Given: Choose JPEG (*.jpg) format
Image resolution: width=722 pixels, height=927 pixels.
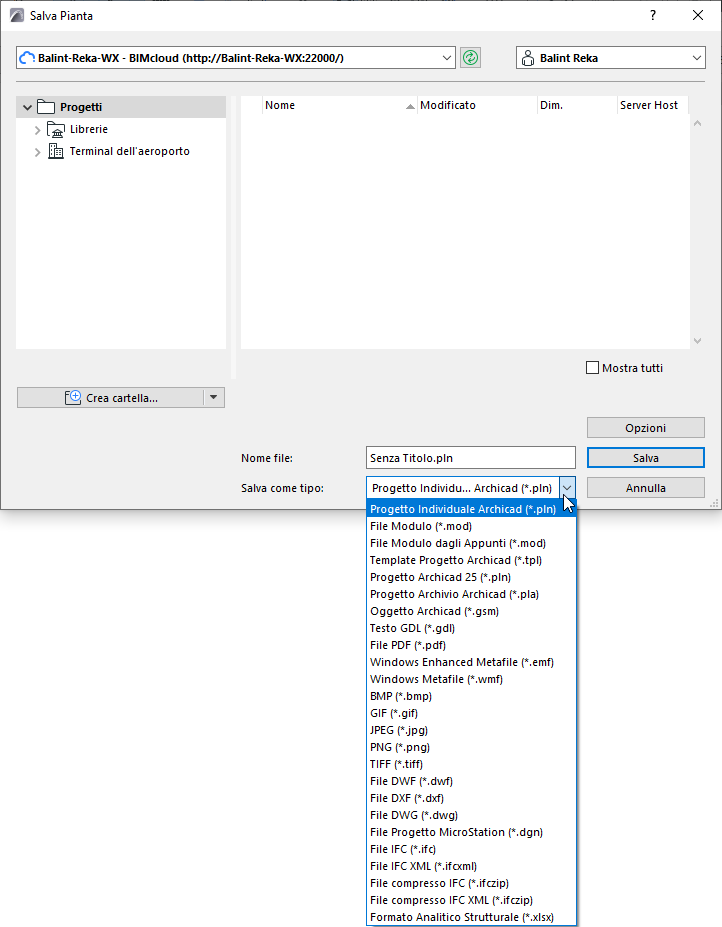Looking at the screenshot, I should [x=471, y=730].
